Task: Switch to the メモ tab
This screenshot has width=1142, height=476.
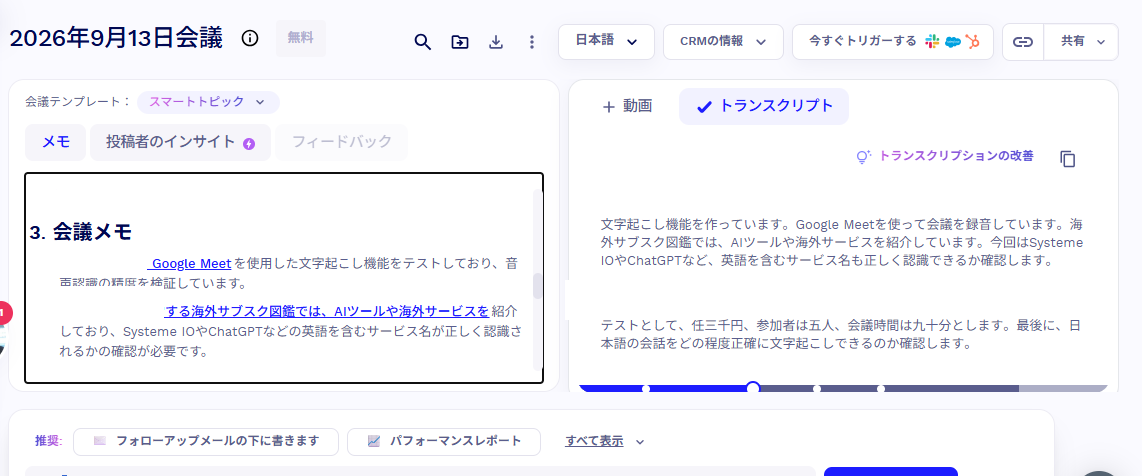Action: [56, 142]
